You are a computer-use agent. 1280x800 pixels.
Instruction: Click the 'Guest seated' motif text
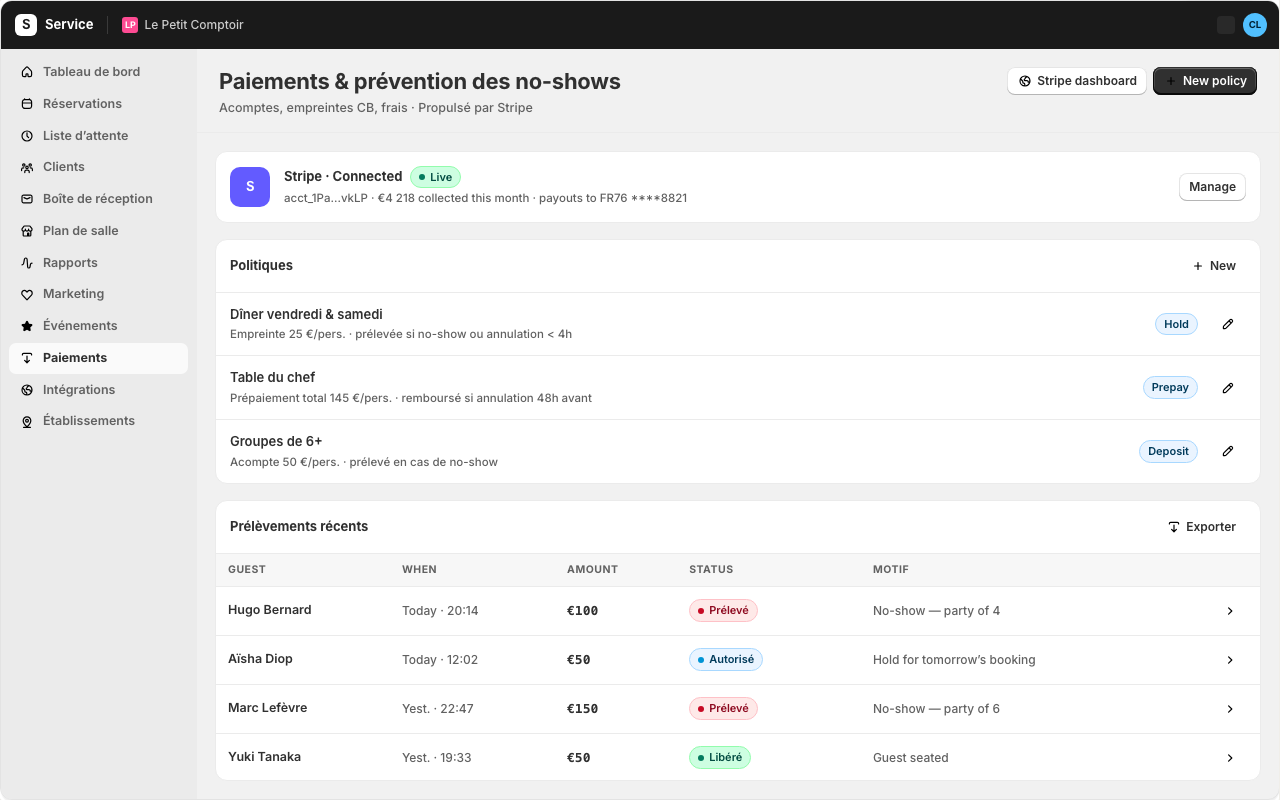click(x=911, y=758)
